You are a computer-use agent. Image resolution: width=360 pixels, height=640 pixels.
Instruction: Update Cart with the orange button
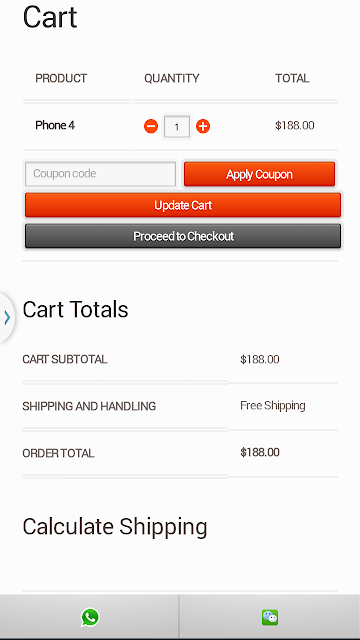183,205
